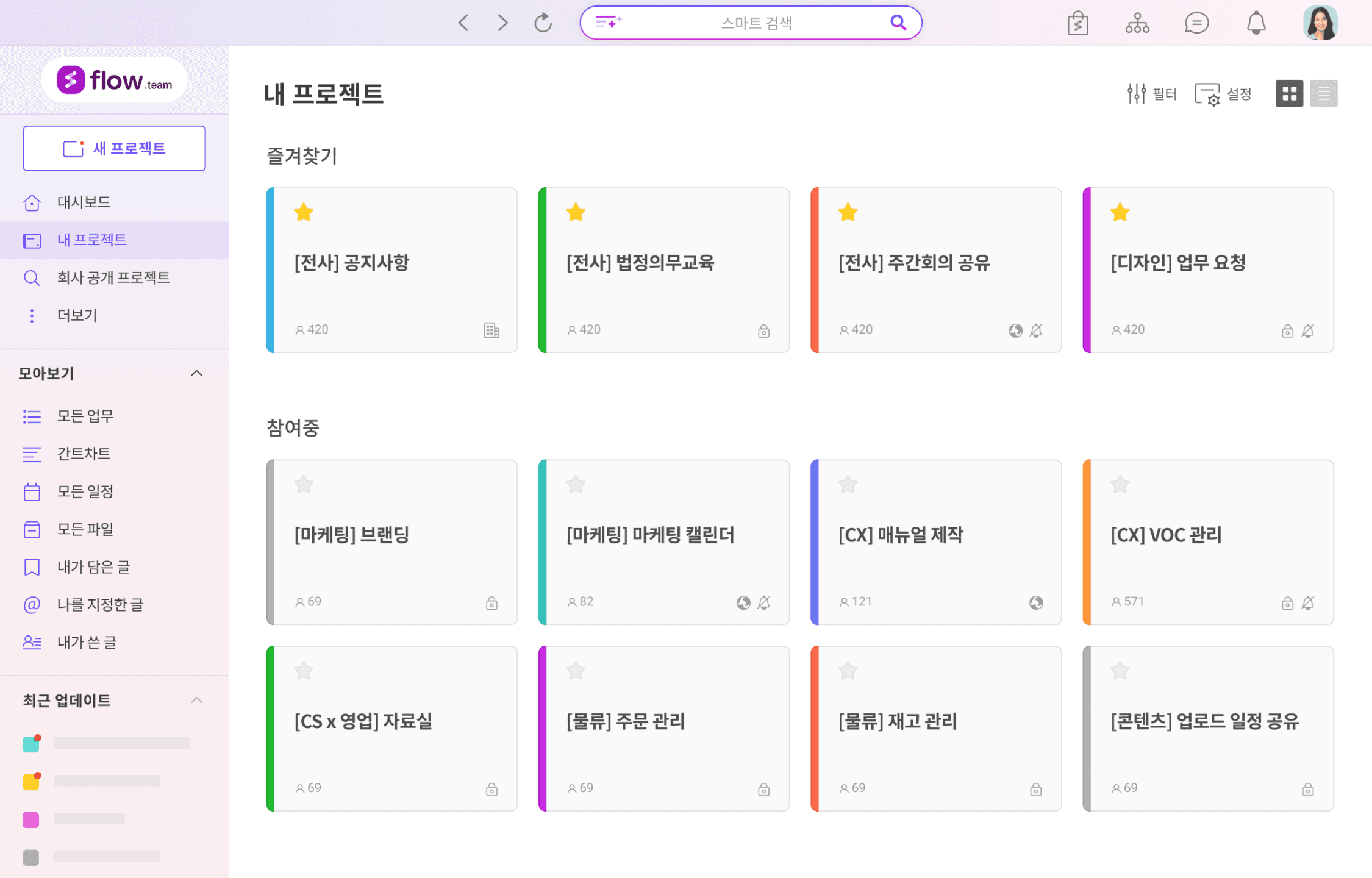Collapse the 모아보기 section
The height and width of the screenshot is (878, 1372).
tap(196, 373)
